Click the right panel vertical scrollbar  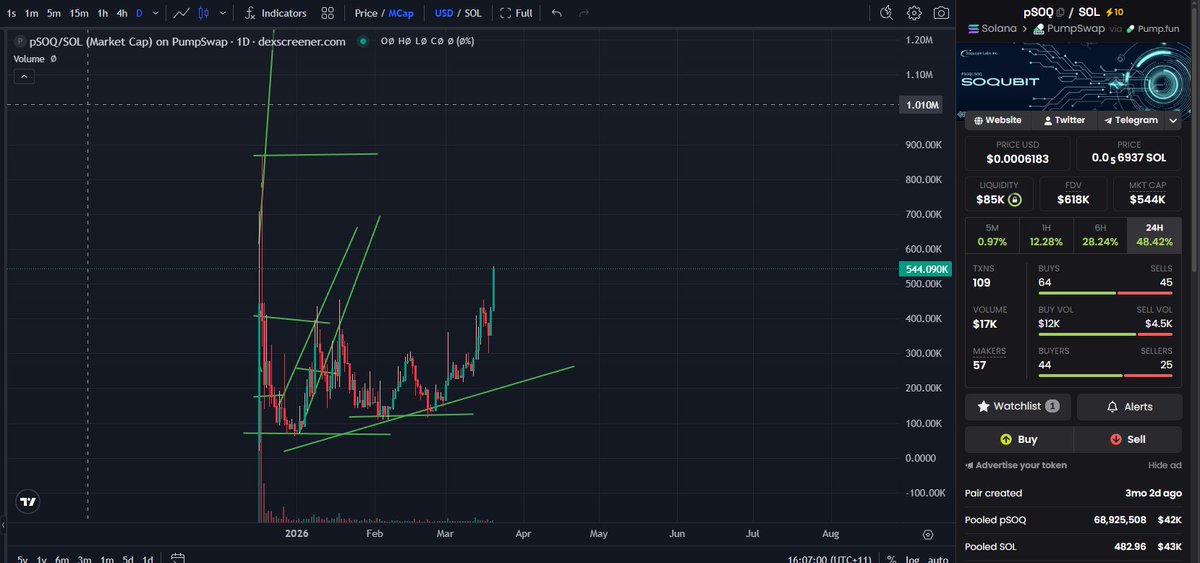coord(1195,140)
